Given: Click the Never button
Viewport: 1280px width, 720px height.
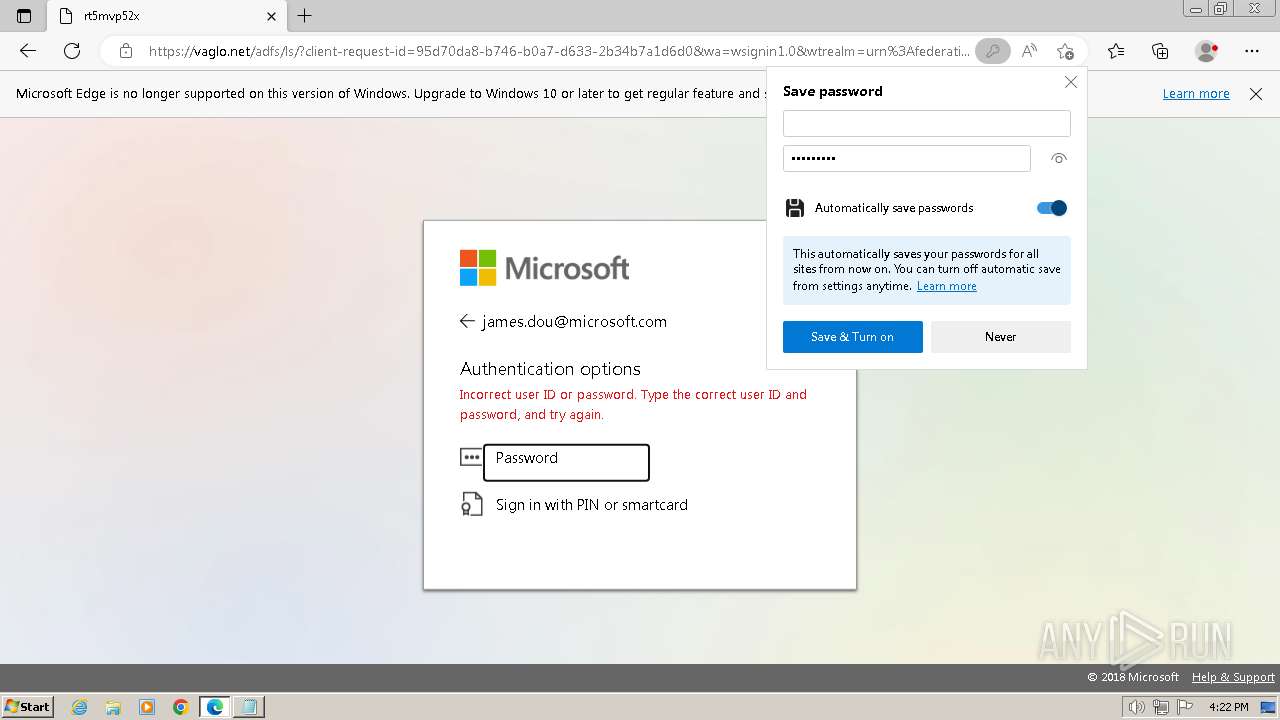Looking at the screenshot, I should (x=1000, y=337).
